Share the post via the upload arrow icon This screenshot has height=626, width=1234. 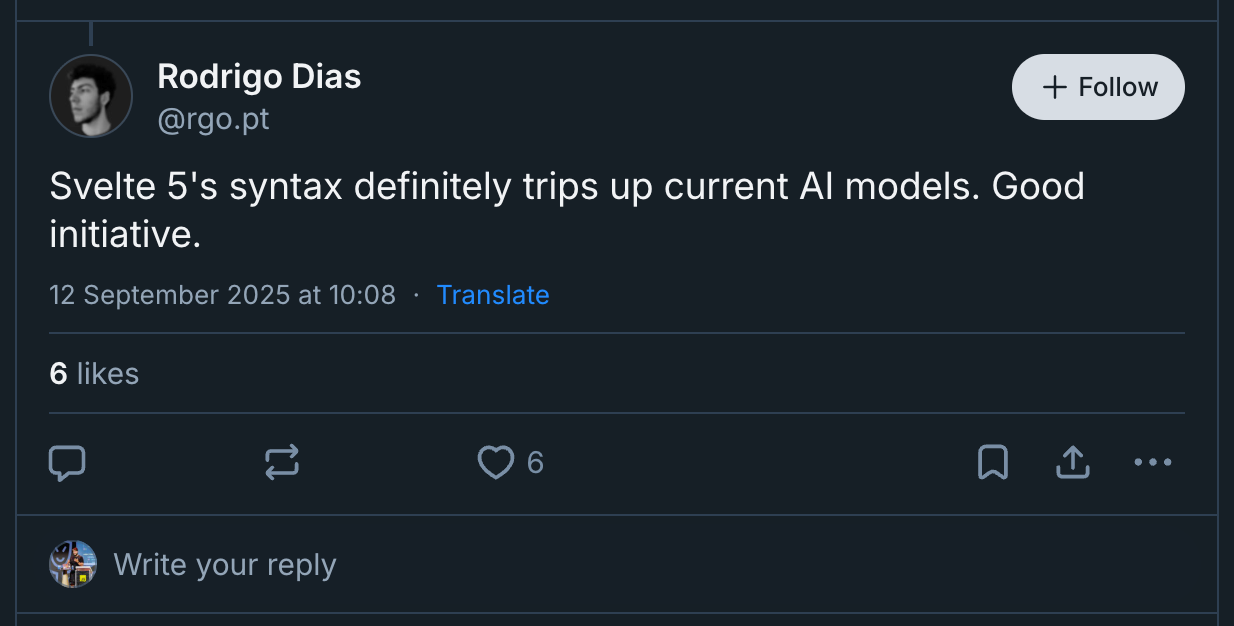[1072, 462]
